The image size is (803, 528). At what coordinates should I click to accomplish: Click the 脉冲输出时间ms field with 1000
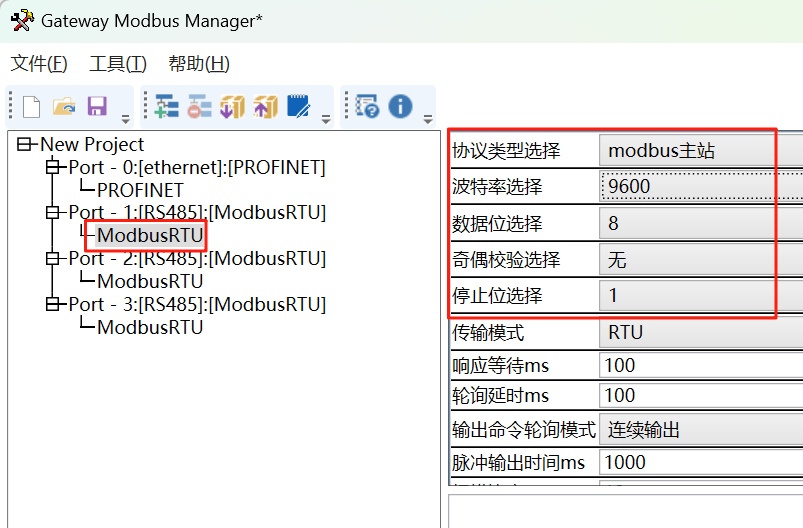pos(701,462)
